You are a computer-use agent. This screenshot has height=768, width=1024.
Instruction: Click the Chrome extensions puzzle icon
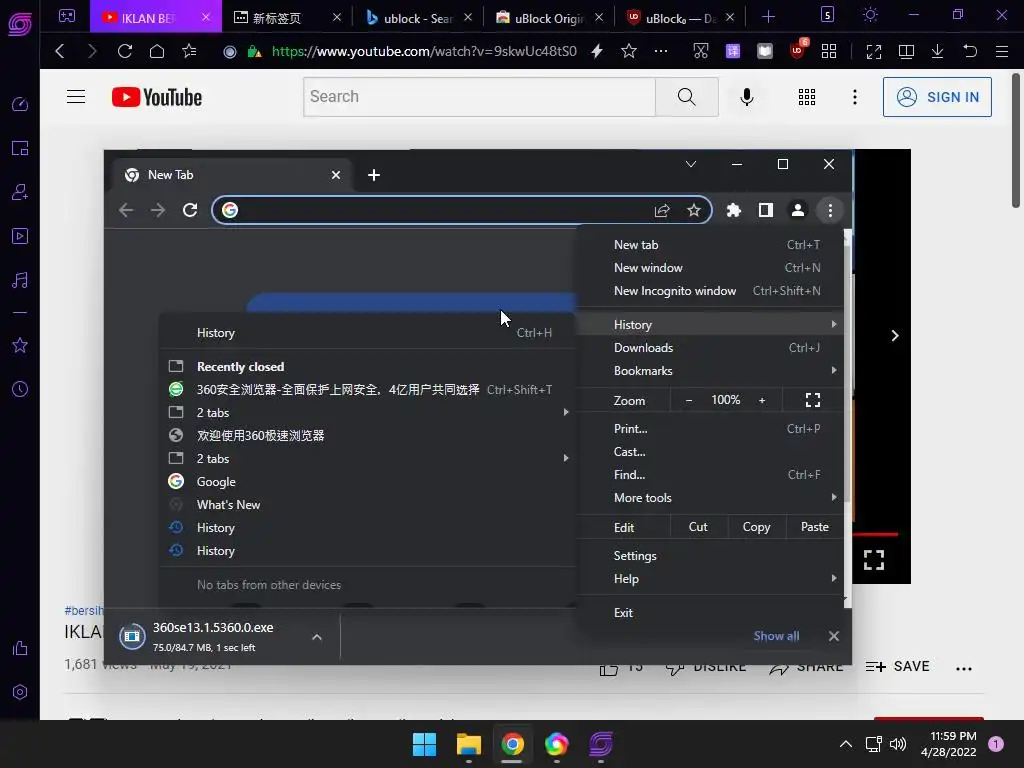coord(733,210)
